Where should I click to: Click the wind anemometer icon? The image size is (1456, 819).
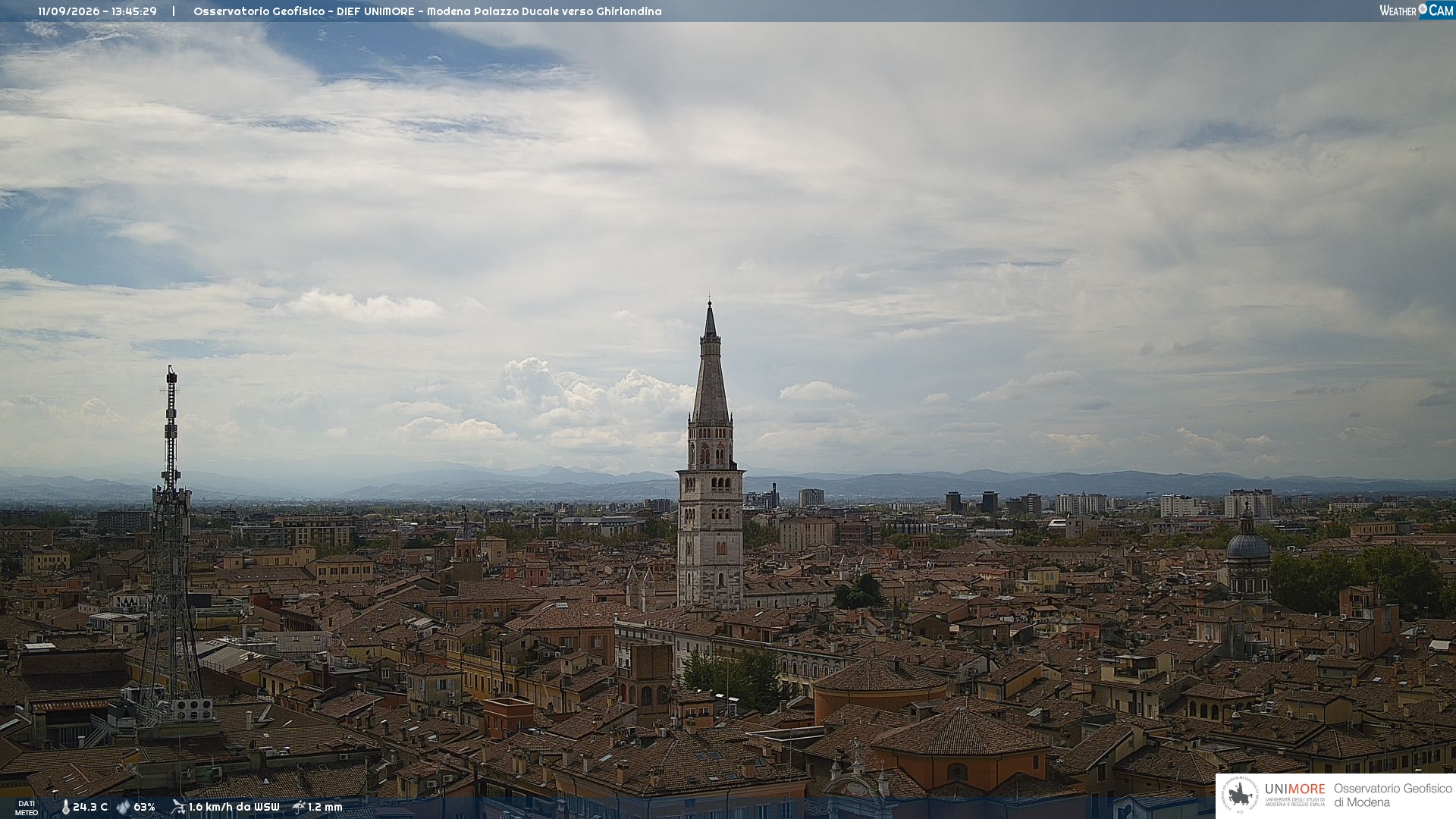pyautogui.click(x=178, y=807)
